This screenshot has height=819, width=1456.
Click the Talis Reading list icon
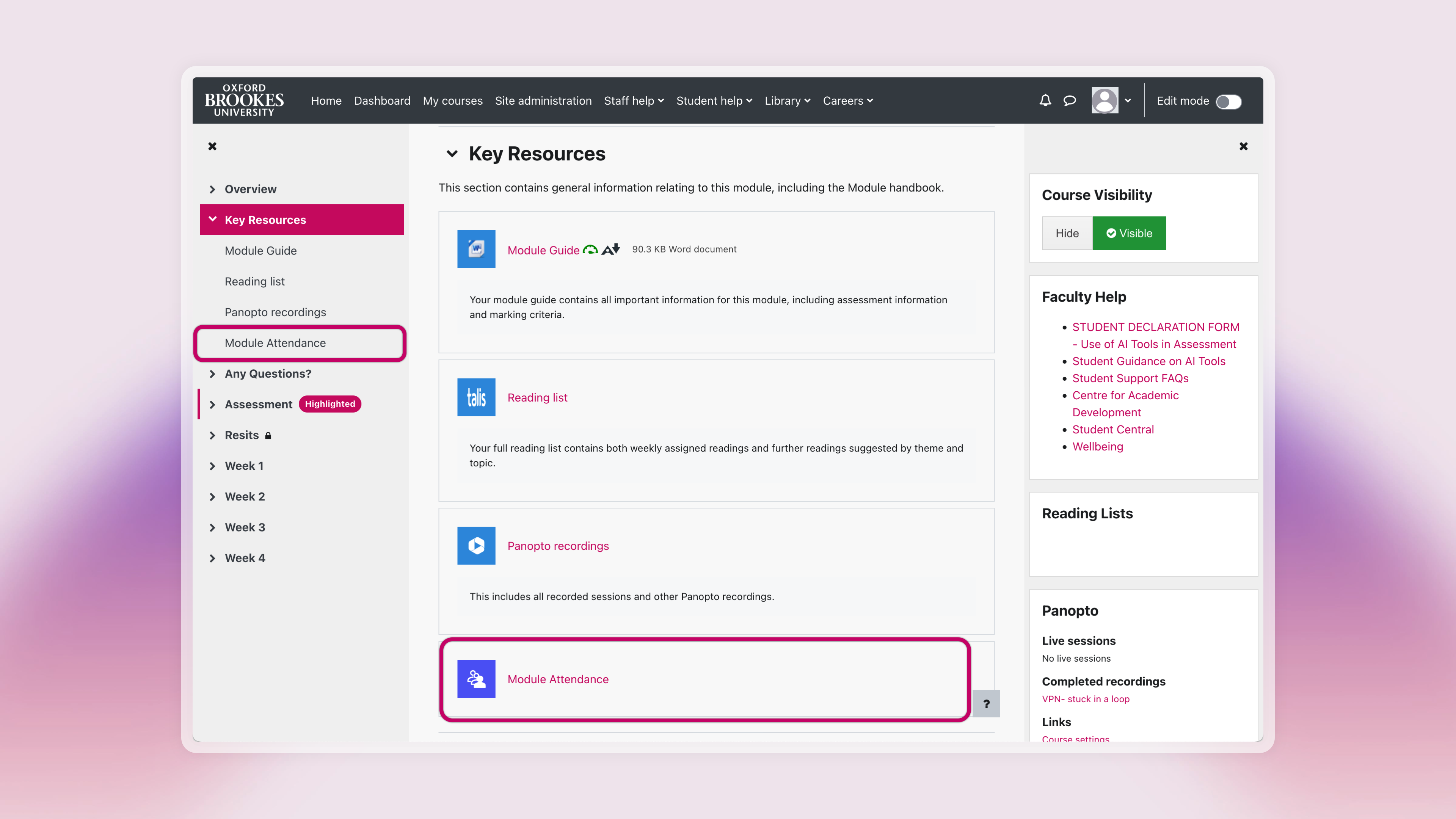click(476, 397)
